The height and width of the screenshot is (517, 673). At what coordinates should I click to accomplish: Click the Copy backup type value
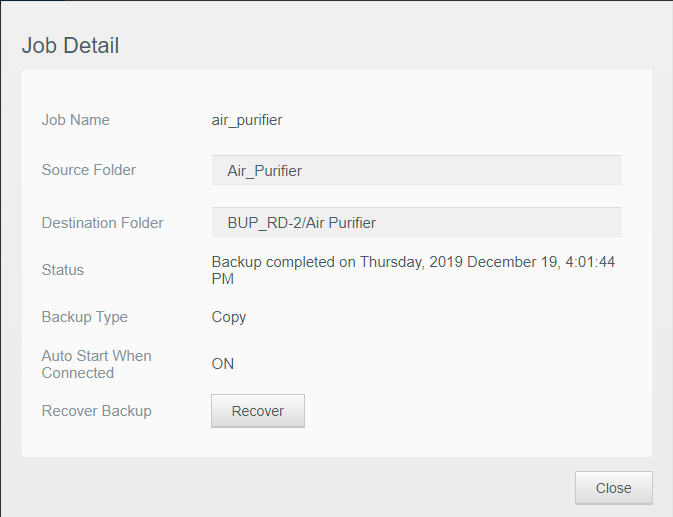229,317
